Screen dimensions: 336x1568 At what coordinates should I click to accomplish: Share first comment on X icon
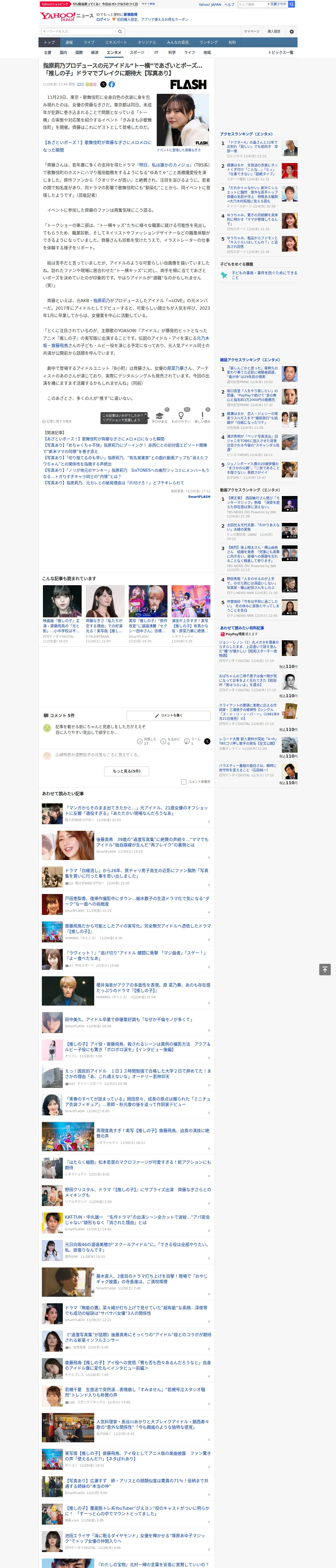207,741
